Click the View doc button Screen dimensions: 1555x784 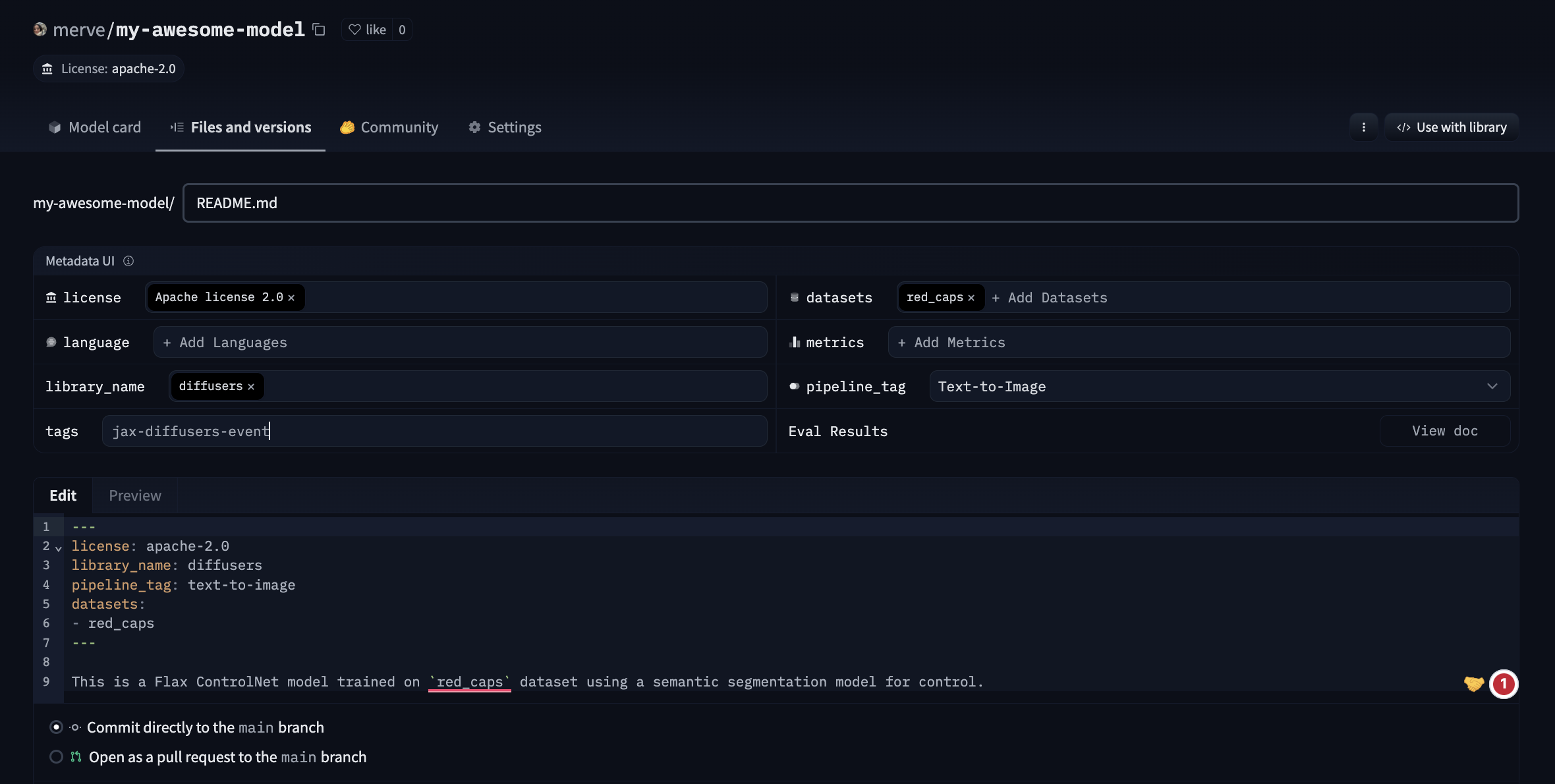1444,431
